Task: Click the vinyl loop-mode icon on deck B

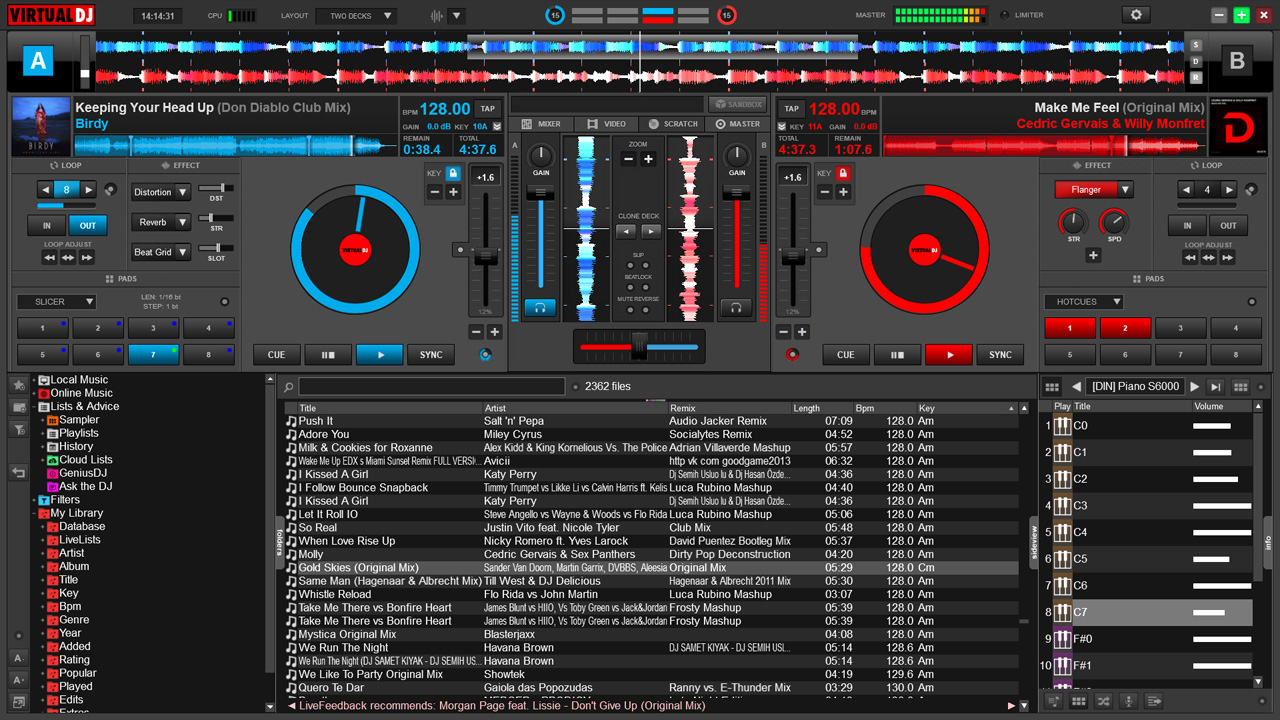Action: 1250,190
